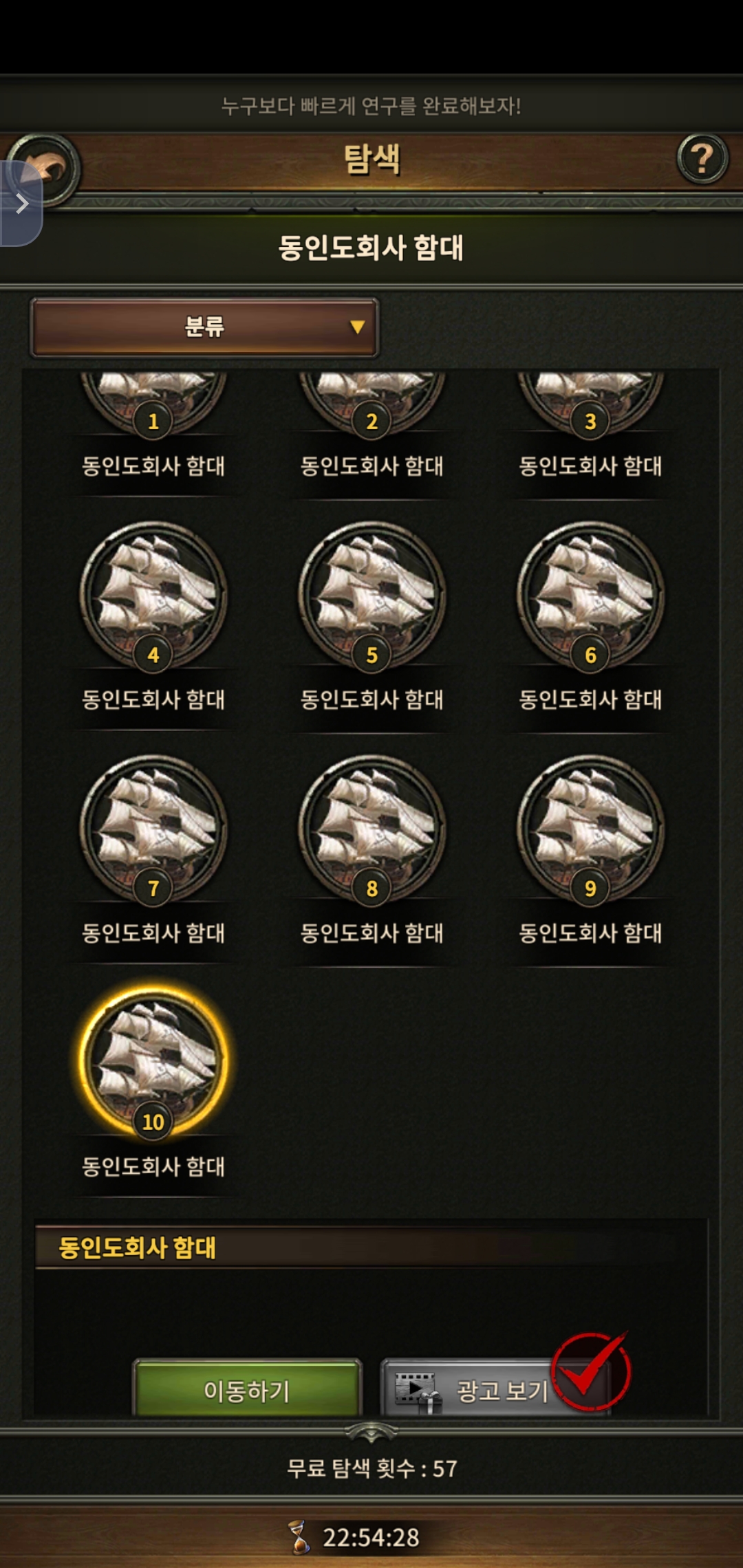
Task: Collapse panel with bottom ornamental arrow
Action: 371,1432
